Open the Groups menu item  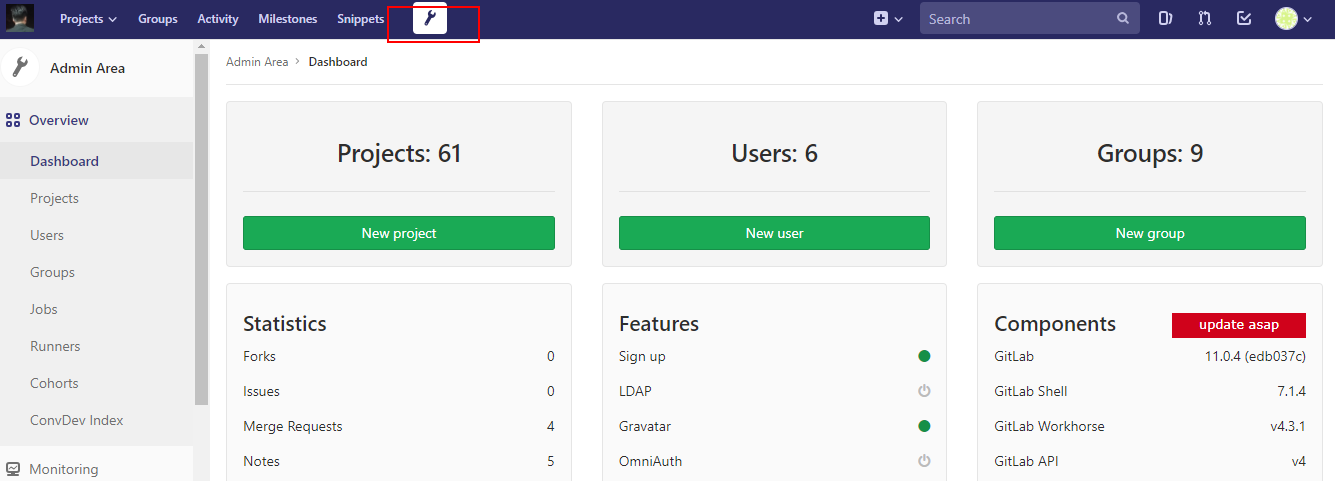coord(158,19)
